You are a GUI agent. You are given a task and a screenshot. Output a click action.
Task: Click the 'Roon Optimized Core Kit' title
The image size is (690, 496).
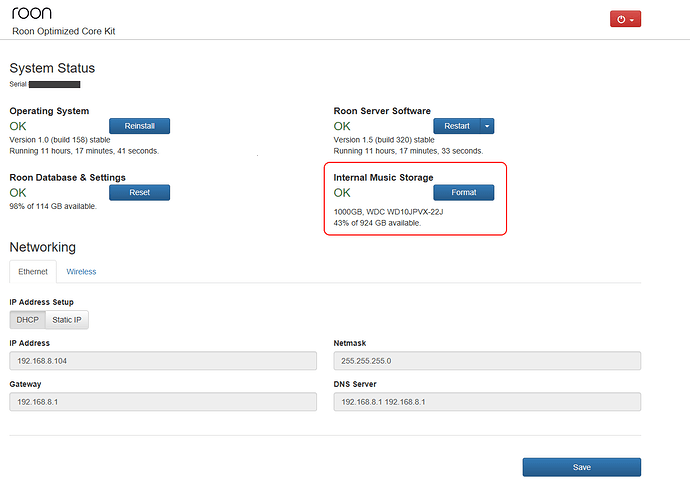(64, 31)
